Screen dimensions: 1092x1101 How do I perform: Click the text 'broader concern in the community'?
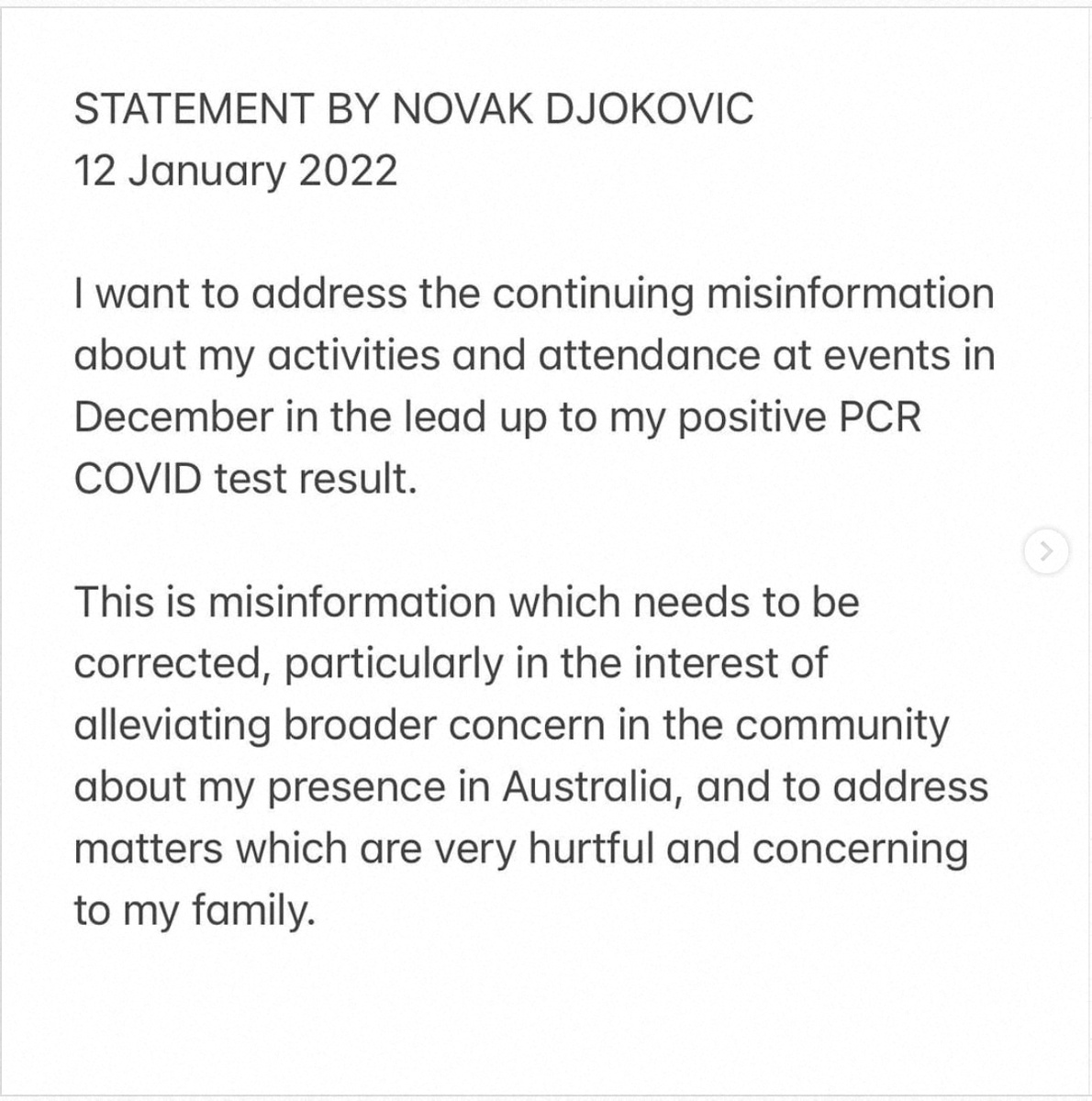click(616, 726)
